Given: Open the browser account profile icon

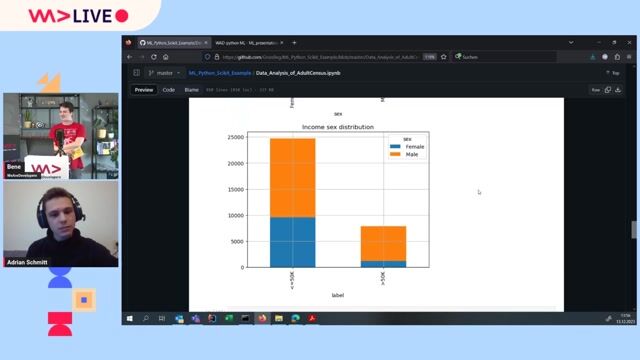Looking at the screenshot, I should (605, 57).
